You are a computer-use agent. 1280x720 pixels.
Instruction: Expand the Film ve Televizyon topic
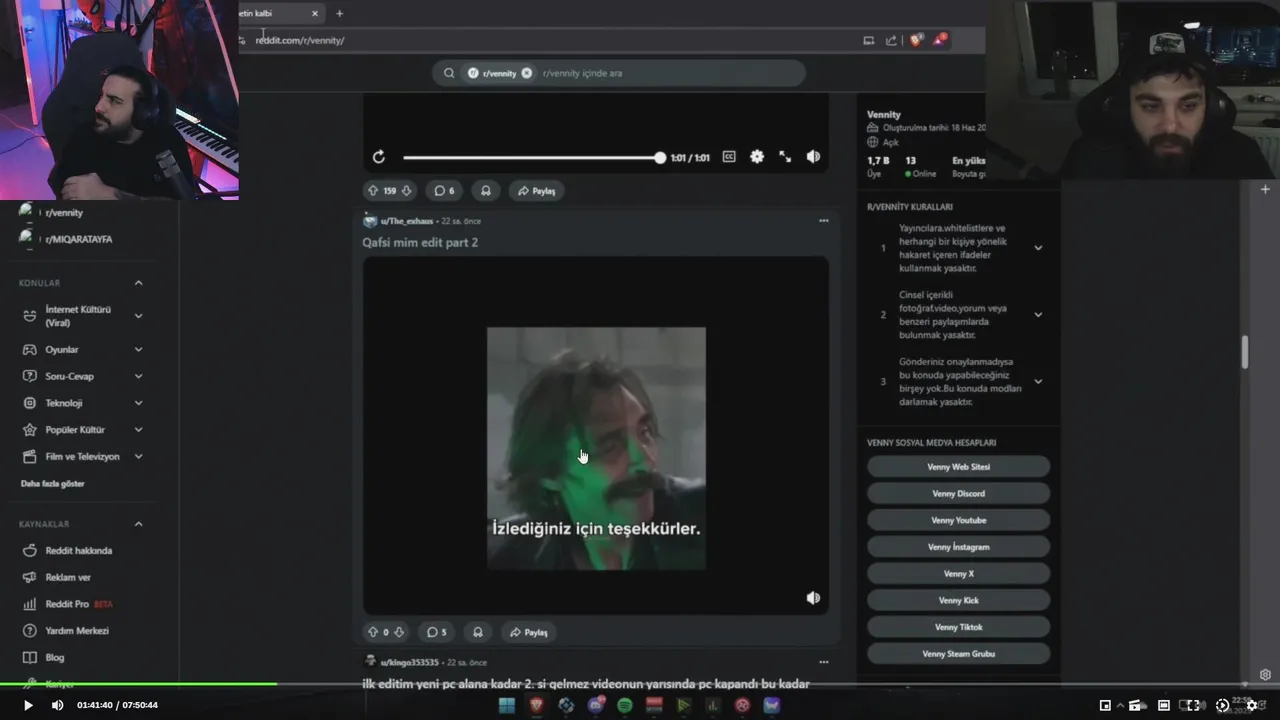click(138, 456)
